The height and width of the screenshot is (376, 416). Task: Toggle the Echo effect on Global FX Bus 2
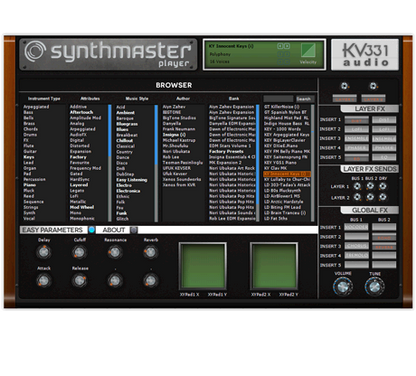click(x=384, y=237)
